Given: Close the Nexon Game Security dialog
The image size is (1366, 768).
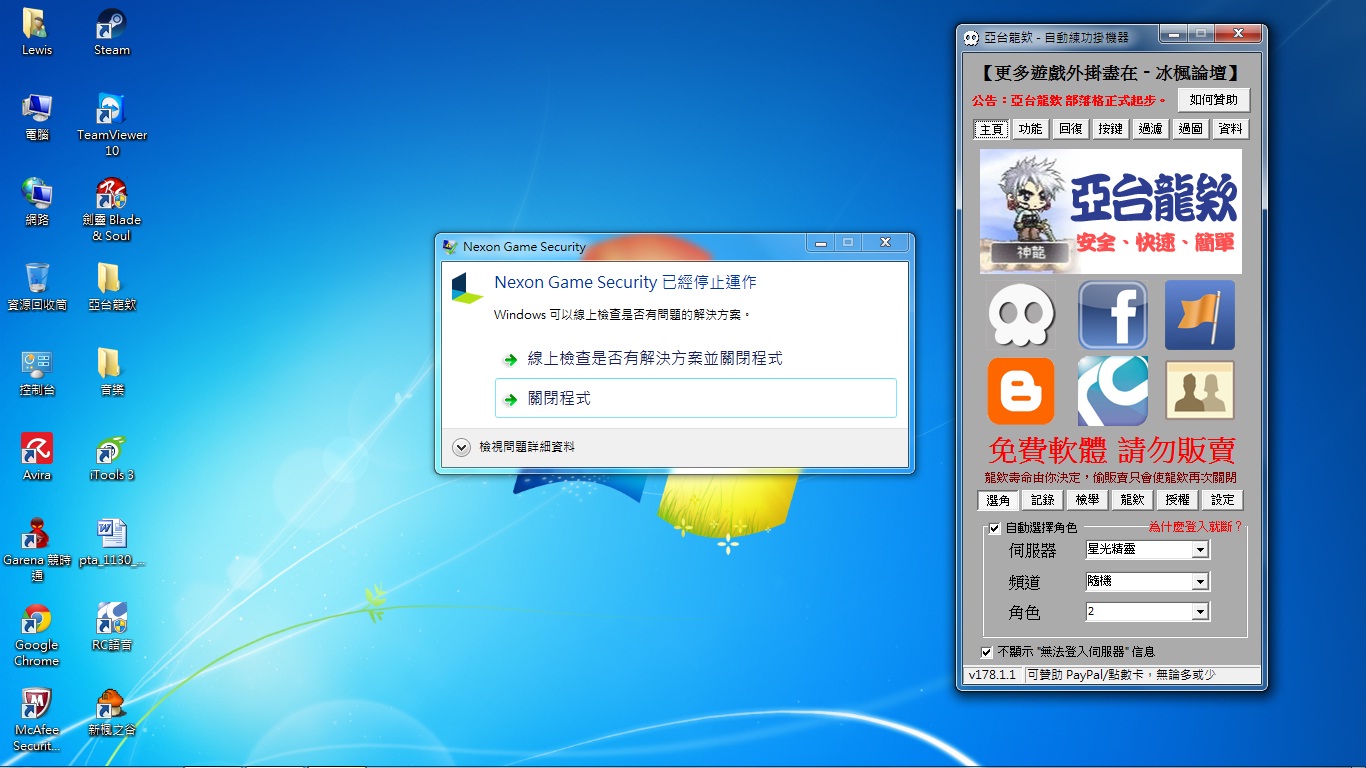Looking at the screenshot, I should 885,243.
